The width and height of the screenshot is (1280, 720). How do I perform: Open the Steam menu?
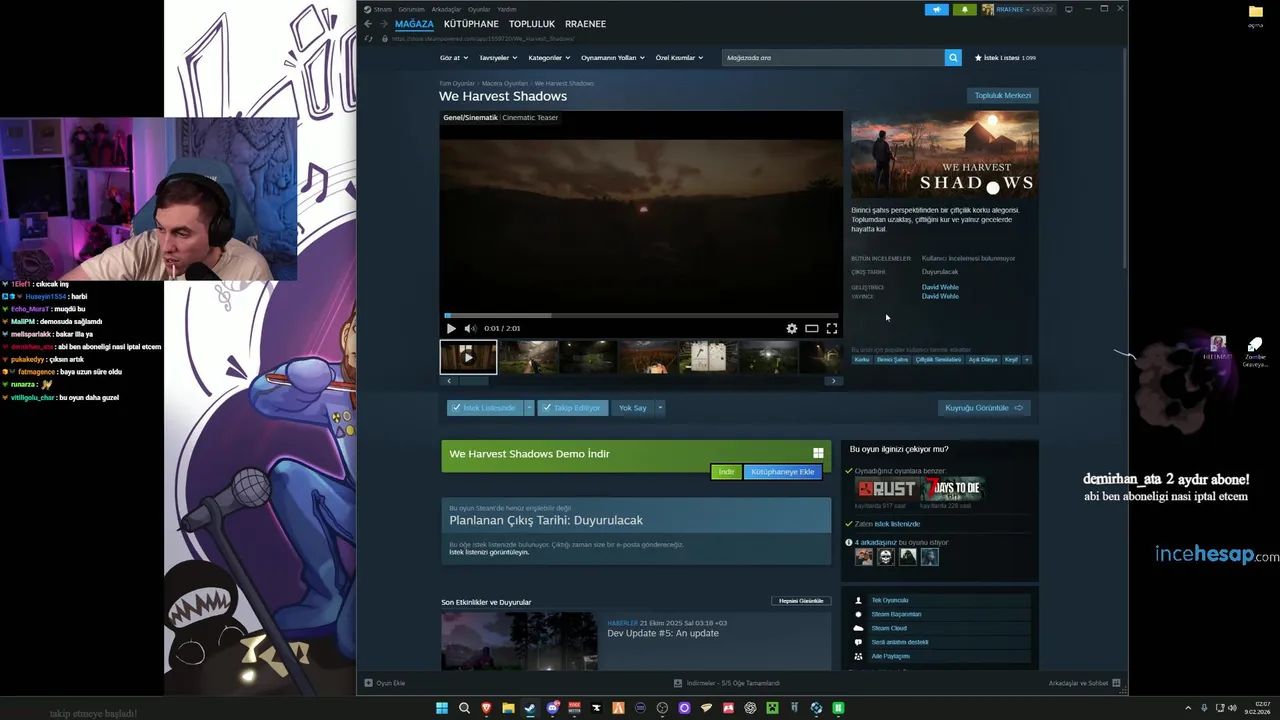pos(382,9)
